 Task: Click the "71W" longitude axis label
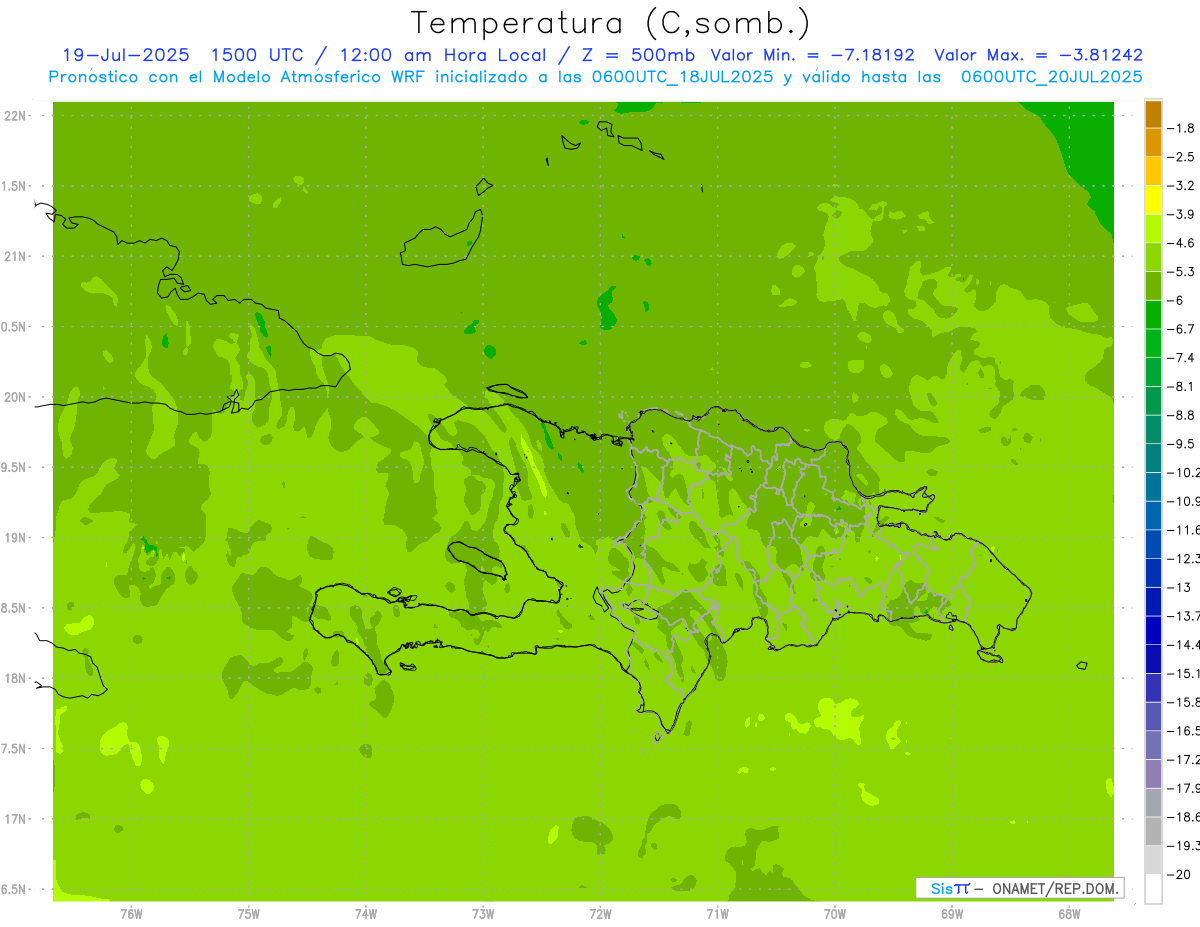click(x=717, y=913)
